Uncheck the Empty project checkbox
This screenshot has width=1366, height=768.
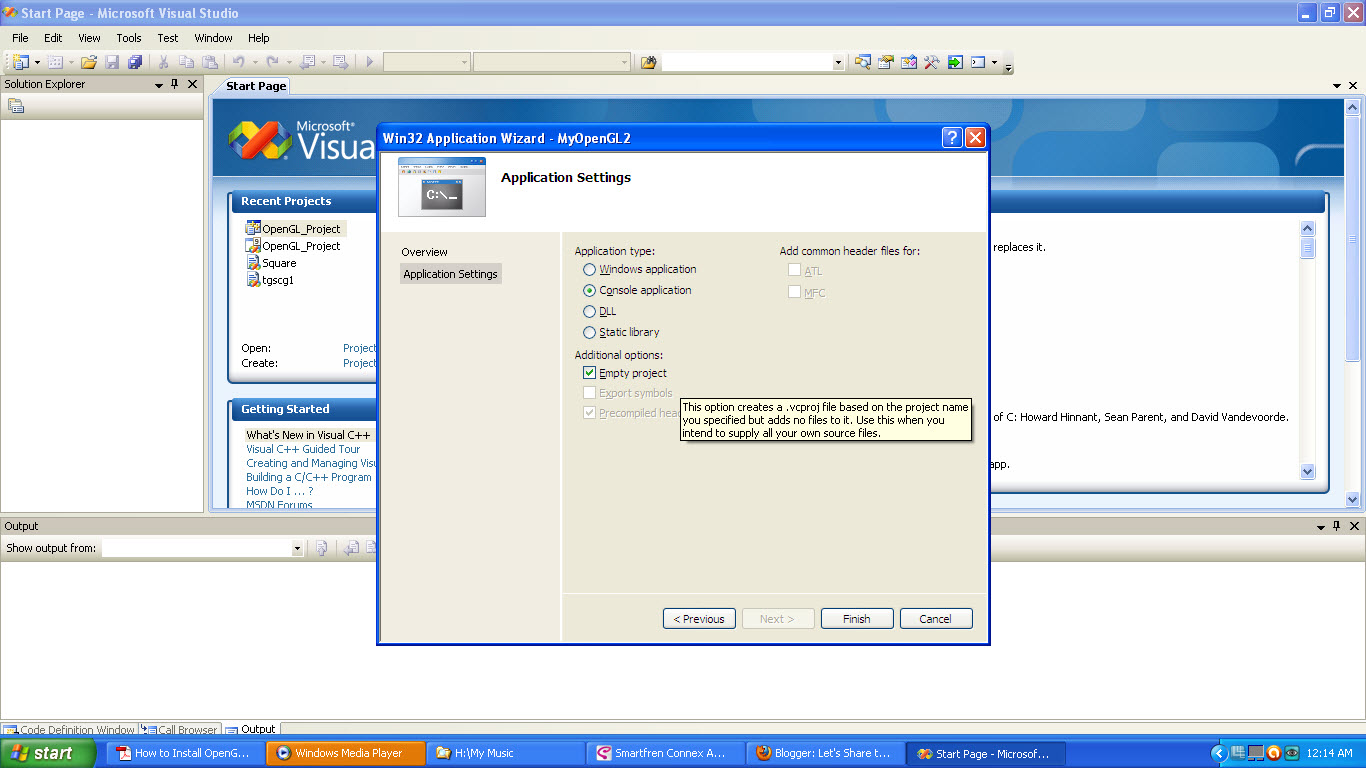pyautogui.click(x=589, y=372)
